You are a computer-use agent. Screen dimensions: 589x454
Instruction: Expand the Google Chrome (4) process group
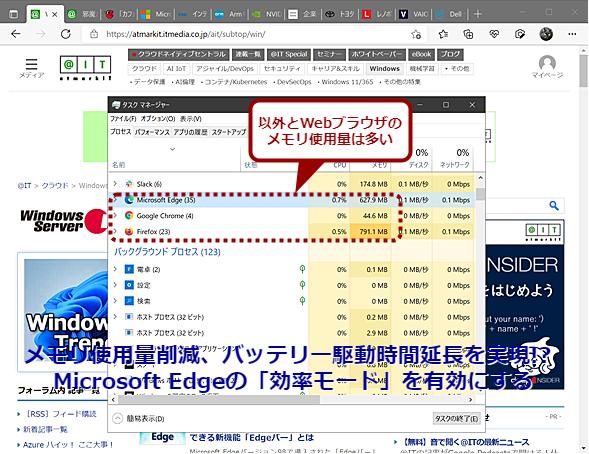(x=115, y=216)
